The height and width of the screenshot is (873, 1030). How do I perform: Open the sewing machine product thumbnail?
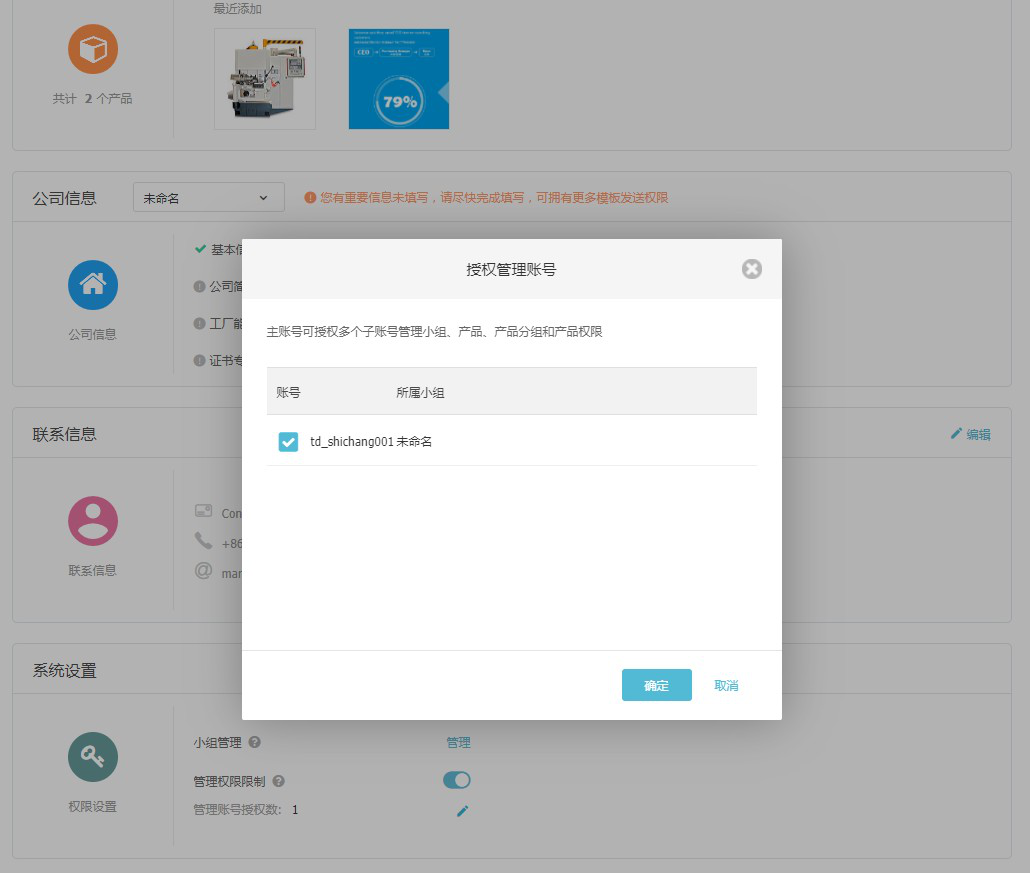tap(264, 77)
